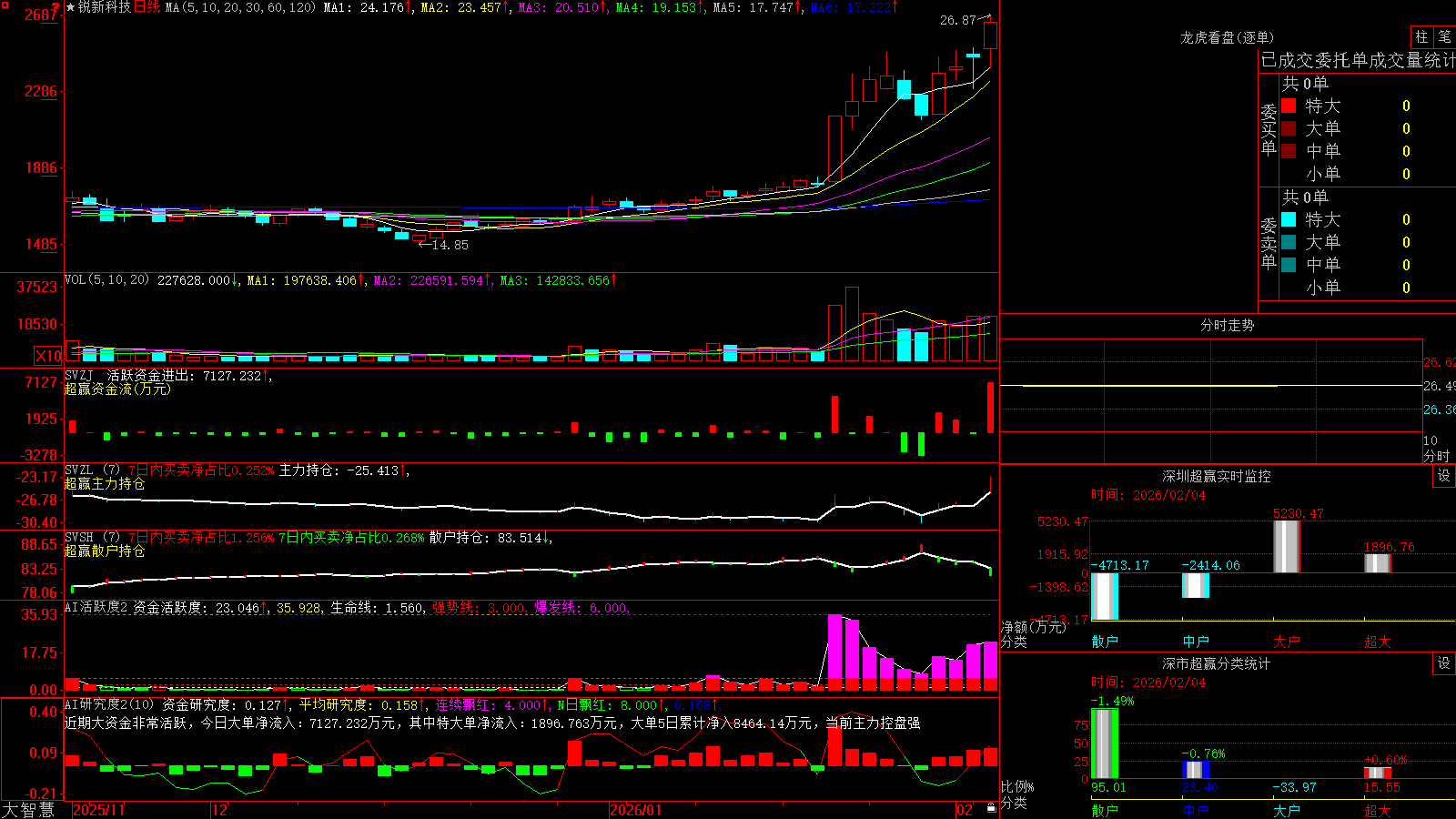
Task: Click the SVSH (7) indicator name
Action: [x=92, y=538]
